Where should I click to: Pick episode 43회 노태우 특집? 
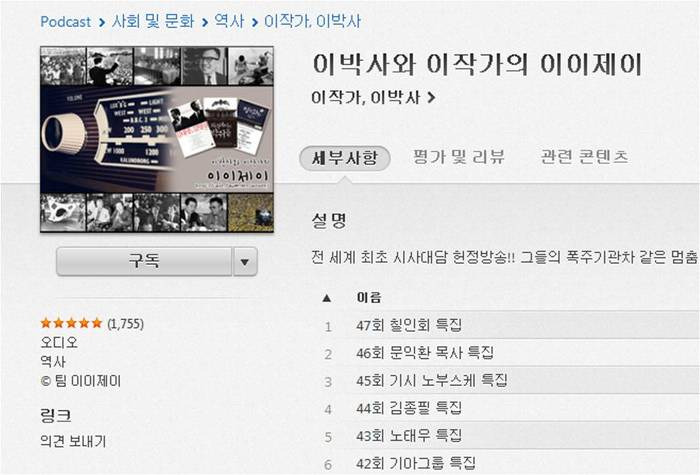(510, 436)
